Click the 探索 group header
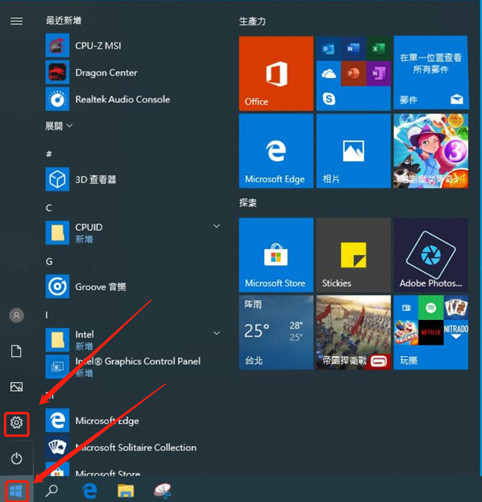Screen dimensions: 482x502 pyautogui.click(x=248, y=203)
